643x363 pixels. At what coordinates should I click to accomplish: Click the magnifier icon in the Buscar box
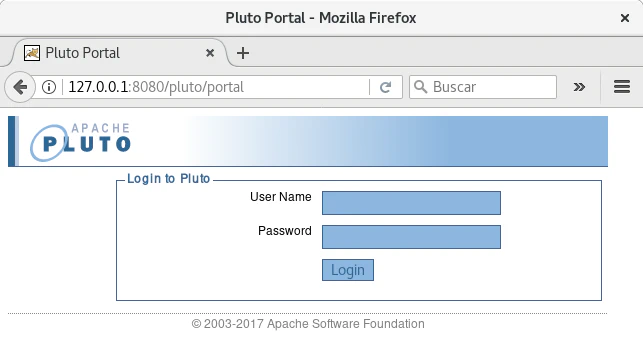(420, 87)
